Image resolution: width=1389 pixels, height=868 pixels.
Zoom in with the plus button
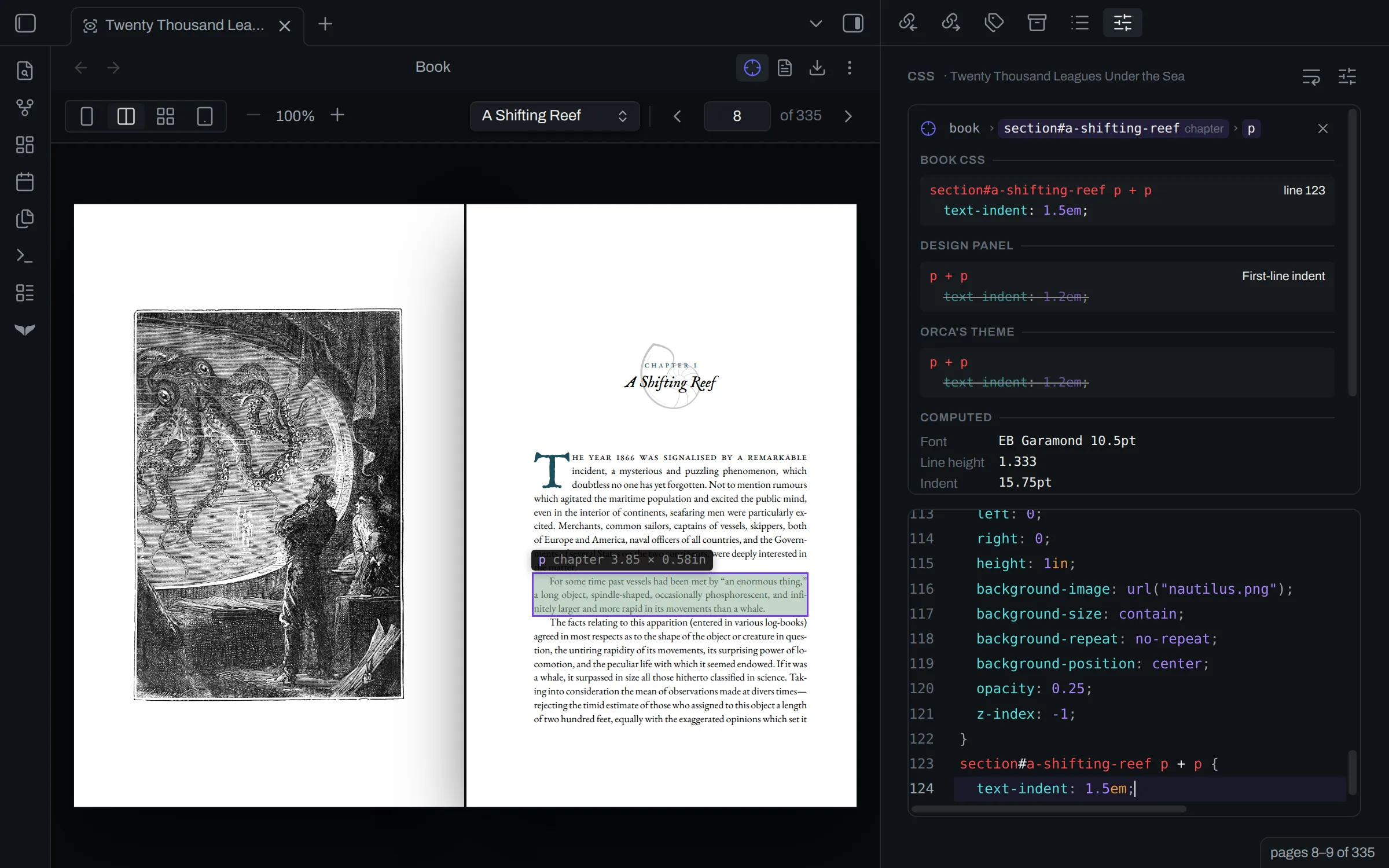pos(337,115)
